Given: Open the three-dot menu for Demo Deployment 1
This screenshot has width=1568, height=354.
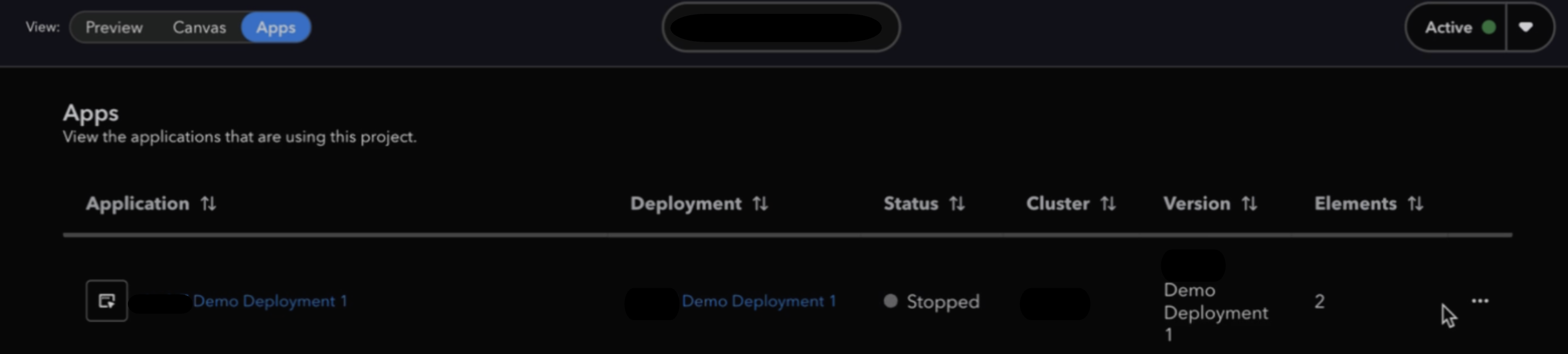Looking at the screenshot, I should click(1479, 300).
